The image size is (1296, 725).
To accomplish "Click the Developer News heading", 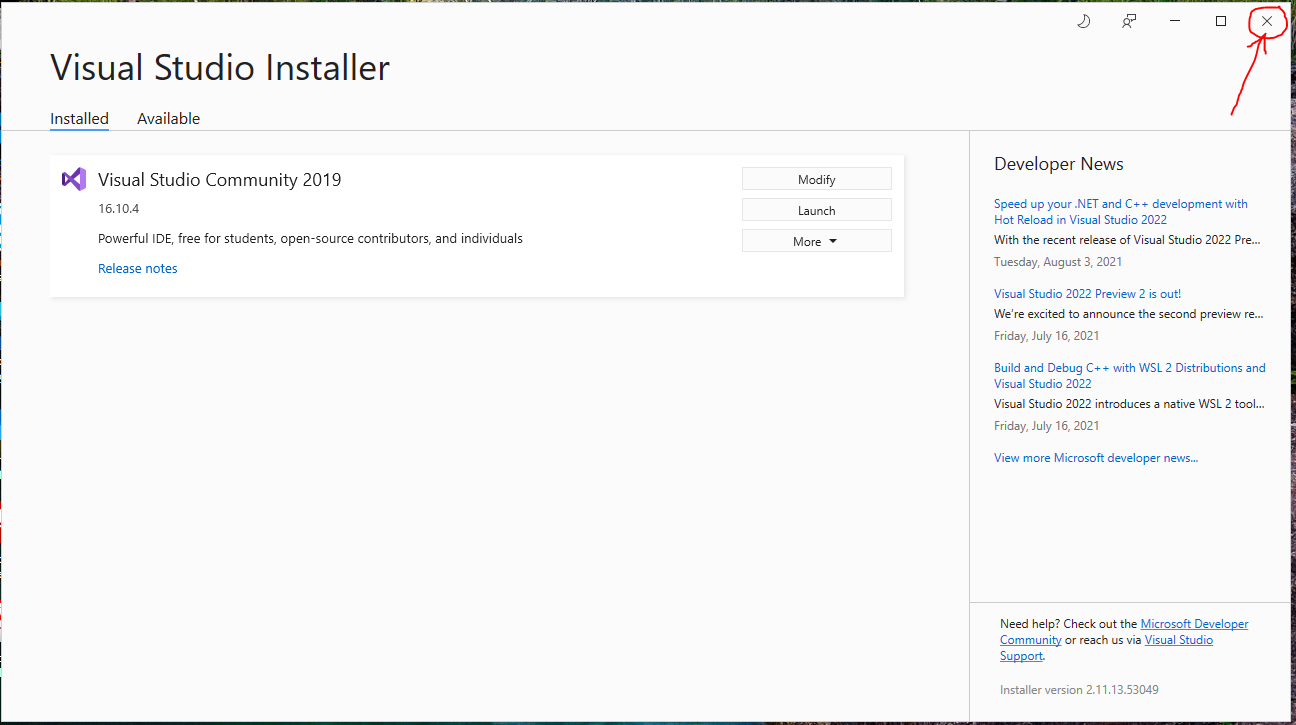I will tap(1059, 164).
